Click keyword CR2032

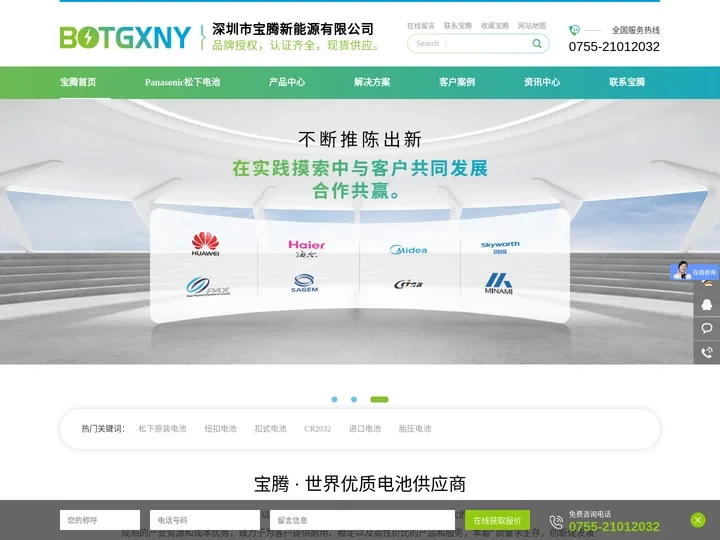[317, 429]
